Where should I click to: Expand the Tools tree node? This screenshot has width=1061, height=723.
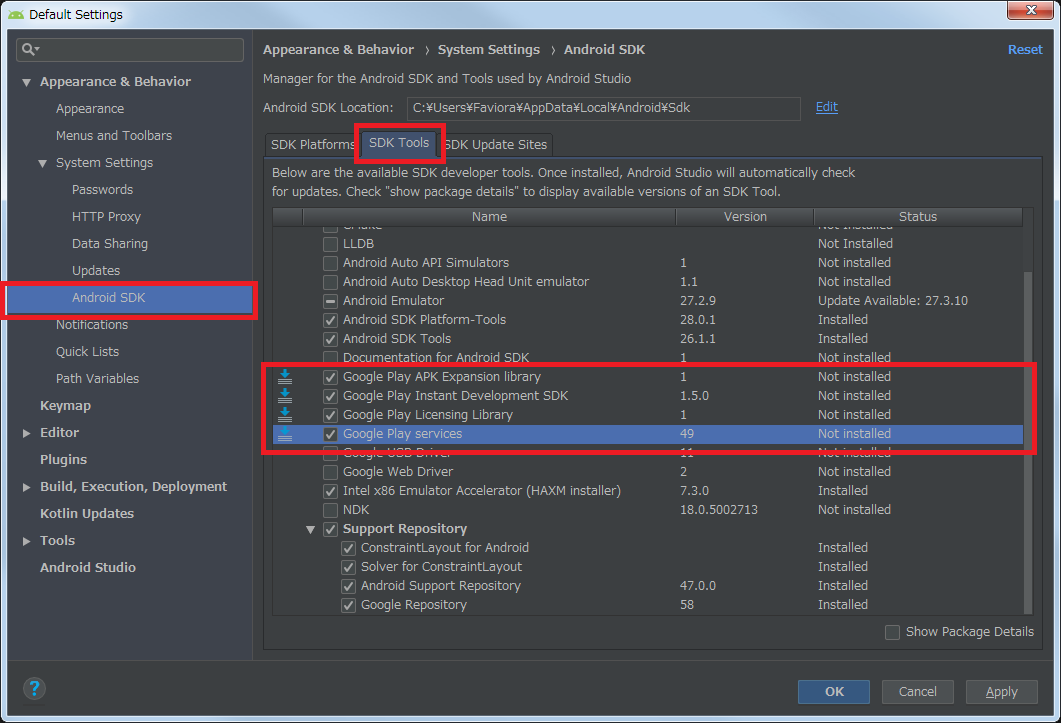[x=26, y=541]
